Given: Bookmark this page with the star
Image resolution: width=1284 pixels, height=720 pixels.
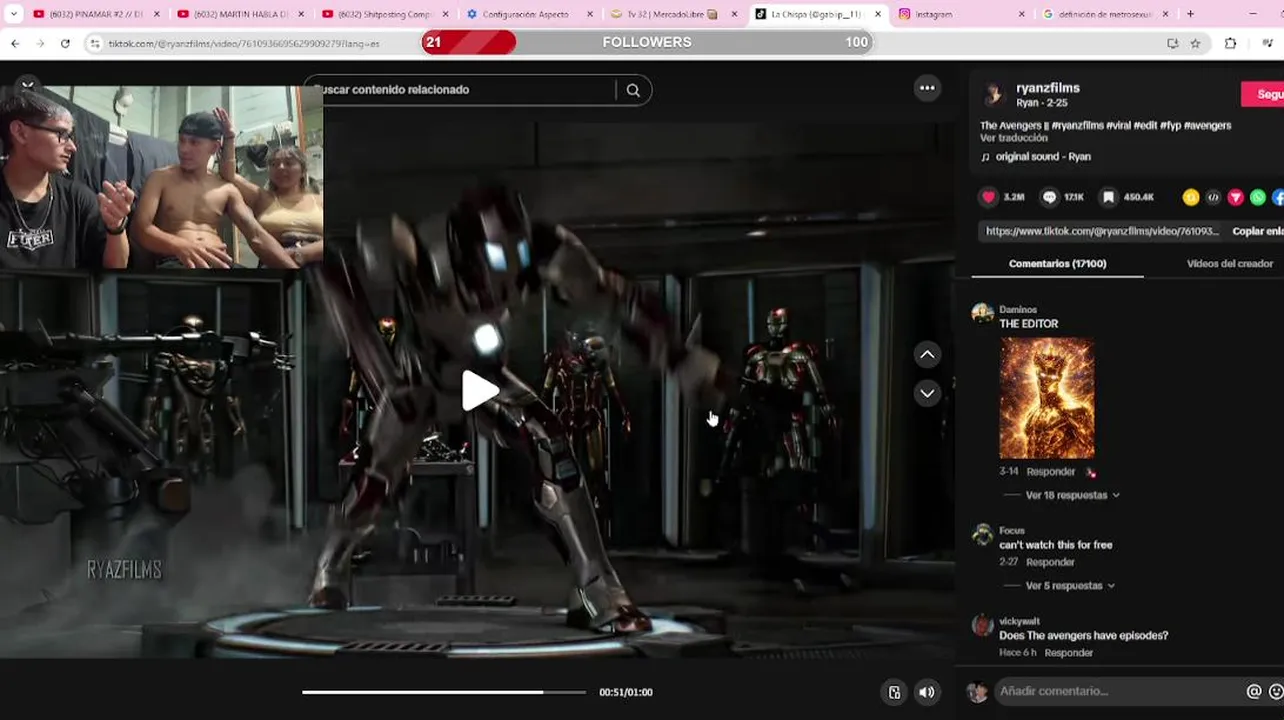Looking at the screenshot, I should (1195, 43).
